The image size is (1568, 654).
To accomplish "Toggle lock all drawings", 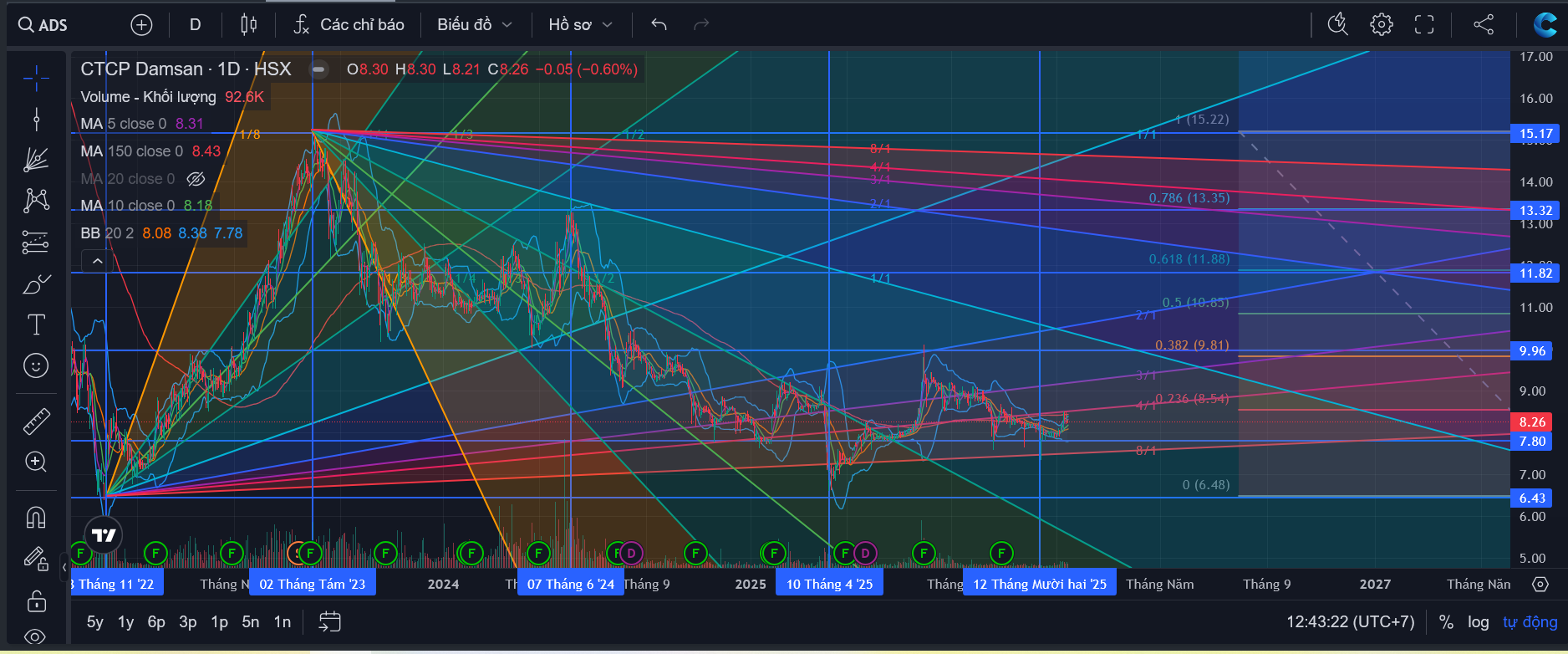I will tap(36, 600).
